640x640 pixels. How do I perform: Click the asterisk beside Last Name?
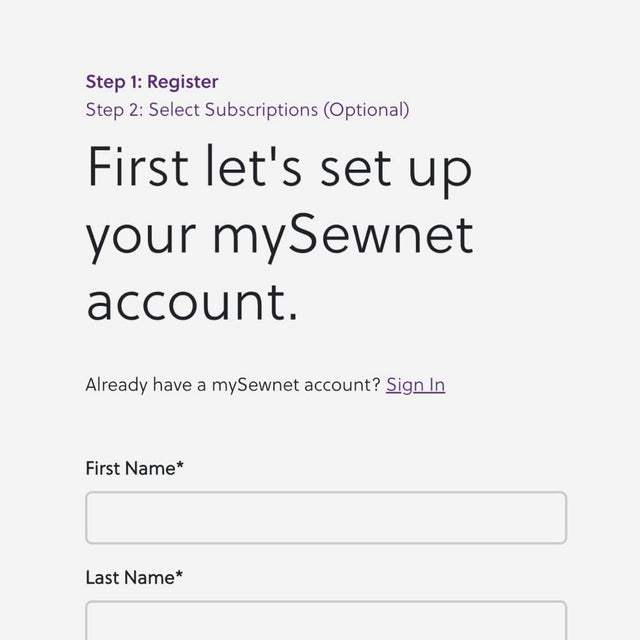pos(180,575)
